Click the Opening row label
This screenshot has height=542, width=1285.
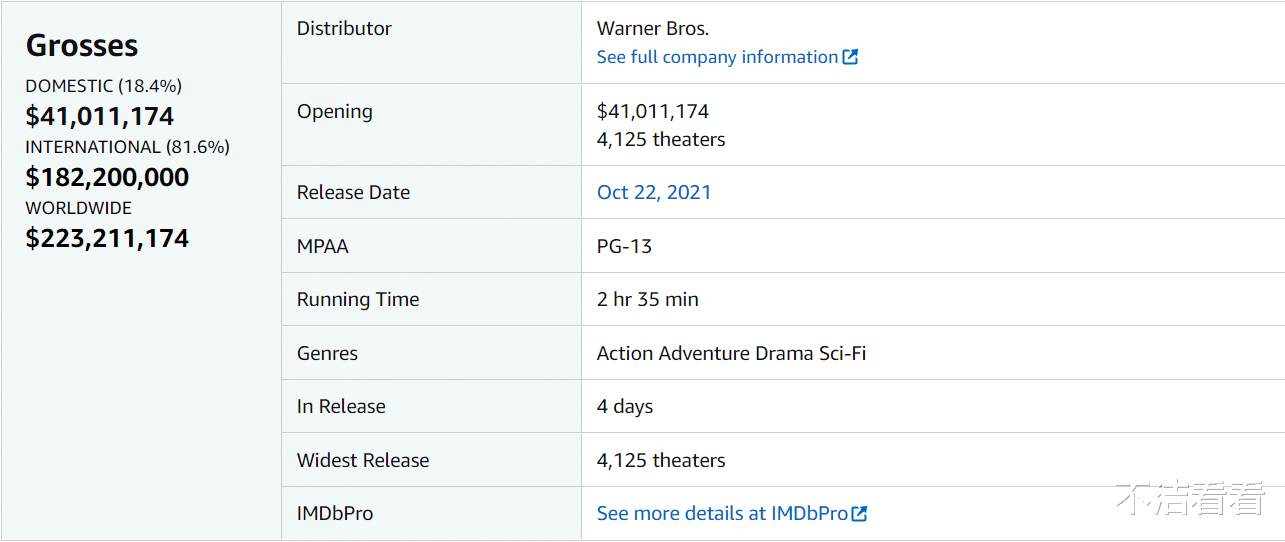pos(335,111)
